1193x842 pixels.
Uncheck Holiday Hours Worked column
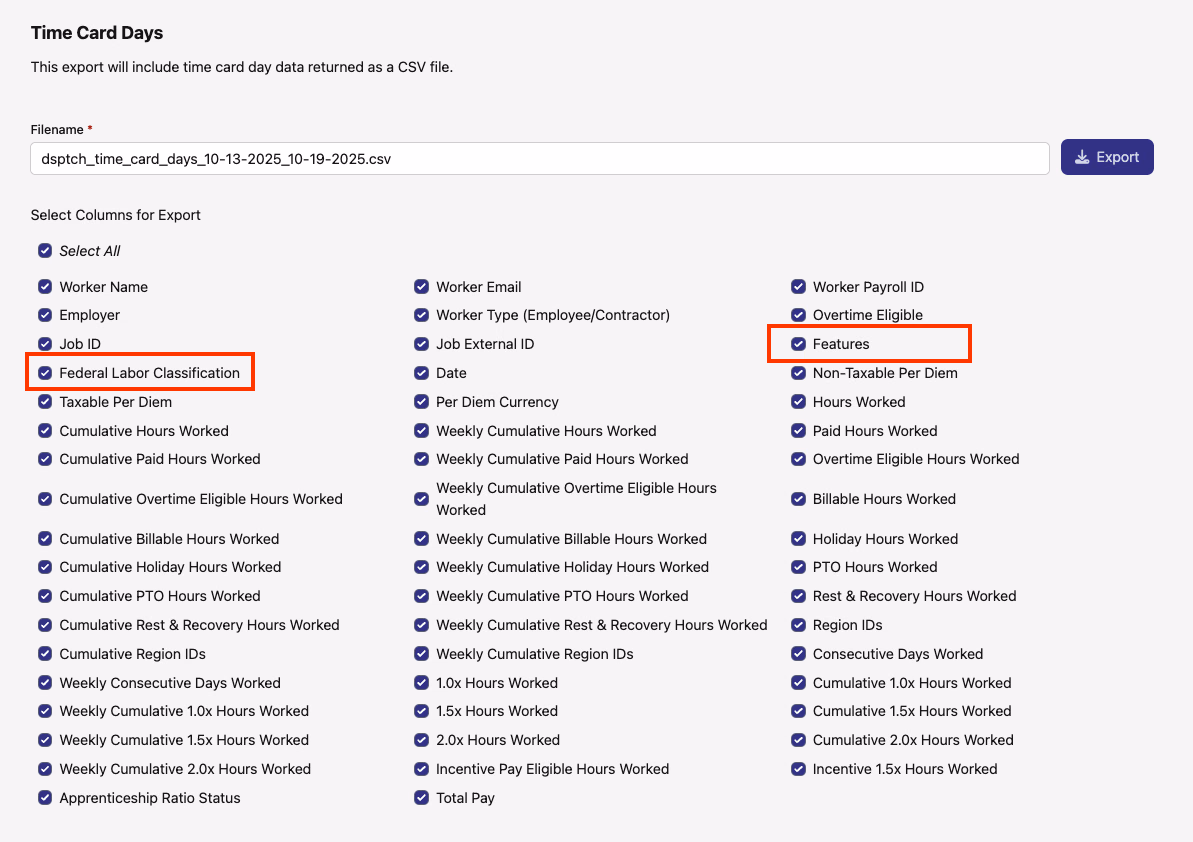(x=798, y=539)
